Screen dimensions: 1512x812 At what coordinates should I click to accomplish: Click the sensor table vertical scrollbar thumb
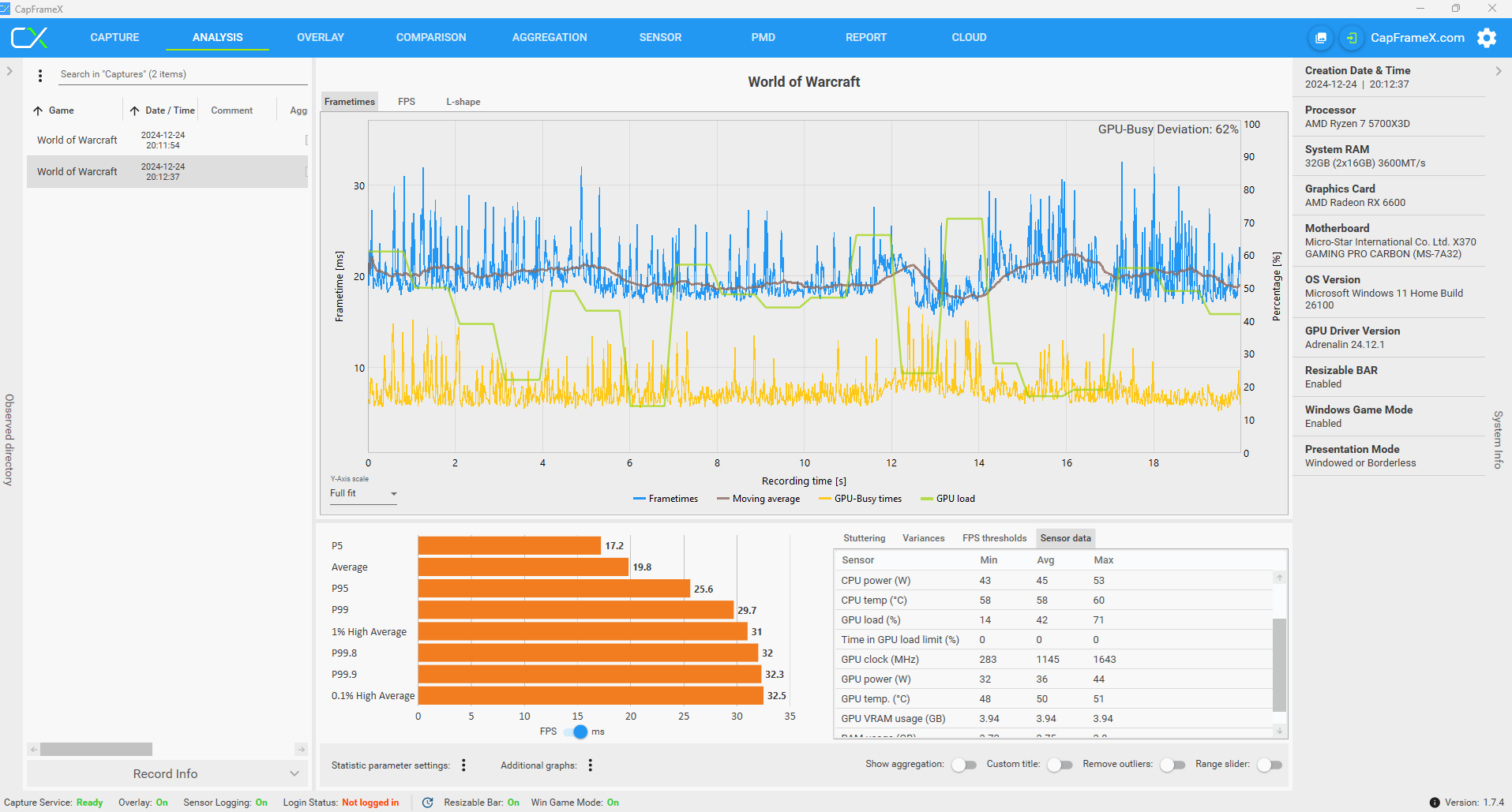[1280, 664]
